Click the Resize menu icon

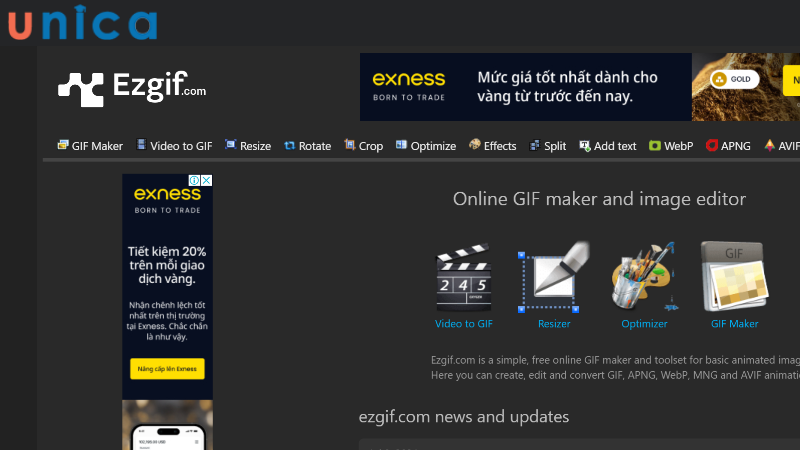[x=231, y=145]
